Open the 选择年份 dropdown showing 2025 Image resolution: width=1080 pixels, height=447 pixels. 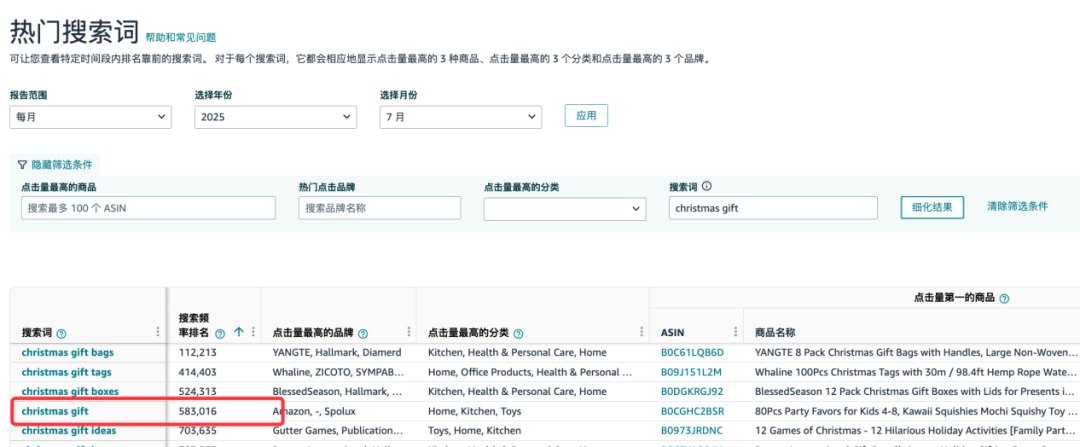(276, 117)
